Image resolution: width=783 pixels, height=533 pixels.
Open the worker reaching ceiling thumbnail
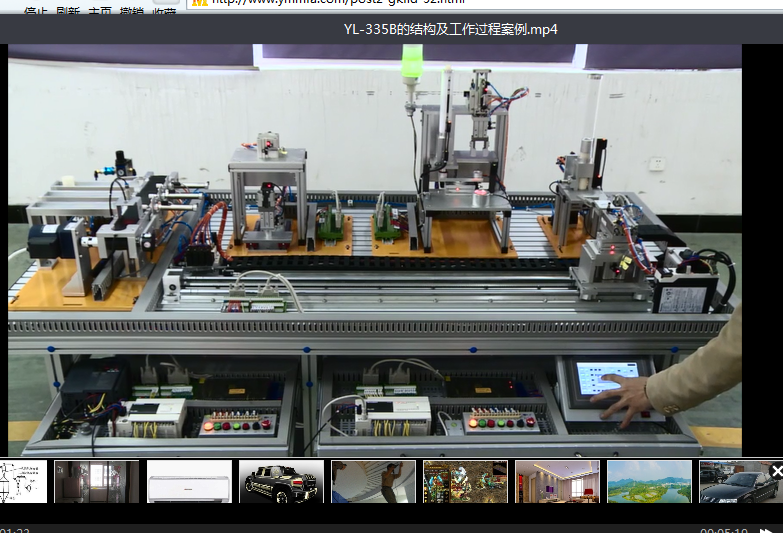373,481
